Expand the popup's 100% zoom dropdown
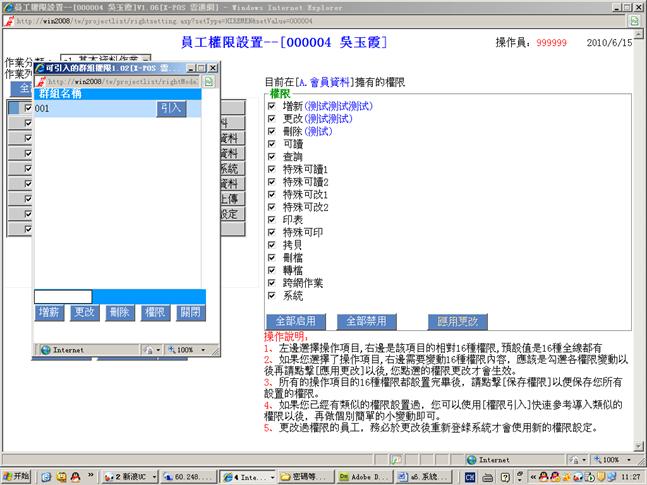This screenshot has width=647, height=485. point(200,350)
